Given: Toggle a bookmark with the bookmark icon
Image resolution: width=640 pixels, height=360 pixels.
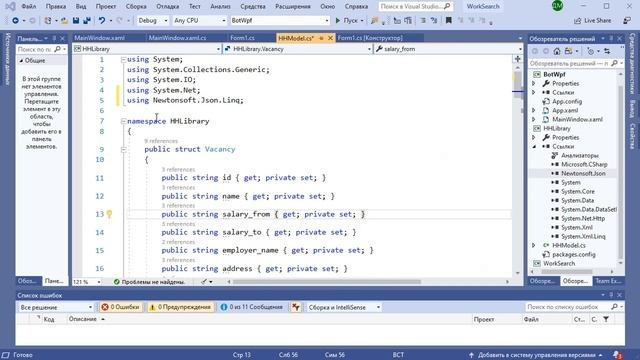Looking at the screenshot, I should click(449, 20).
